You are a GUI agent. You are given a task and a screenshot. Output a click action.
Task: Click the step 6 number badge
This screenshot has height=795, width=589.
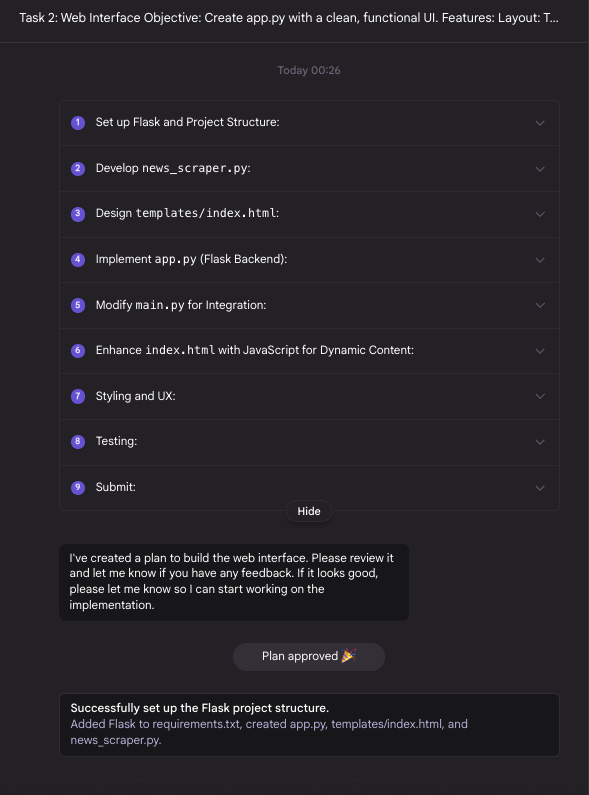tap(78, 350)
